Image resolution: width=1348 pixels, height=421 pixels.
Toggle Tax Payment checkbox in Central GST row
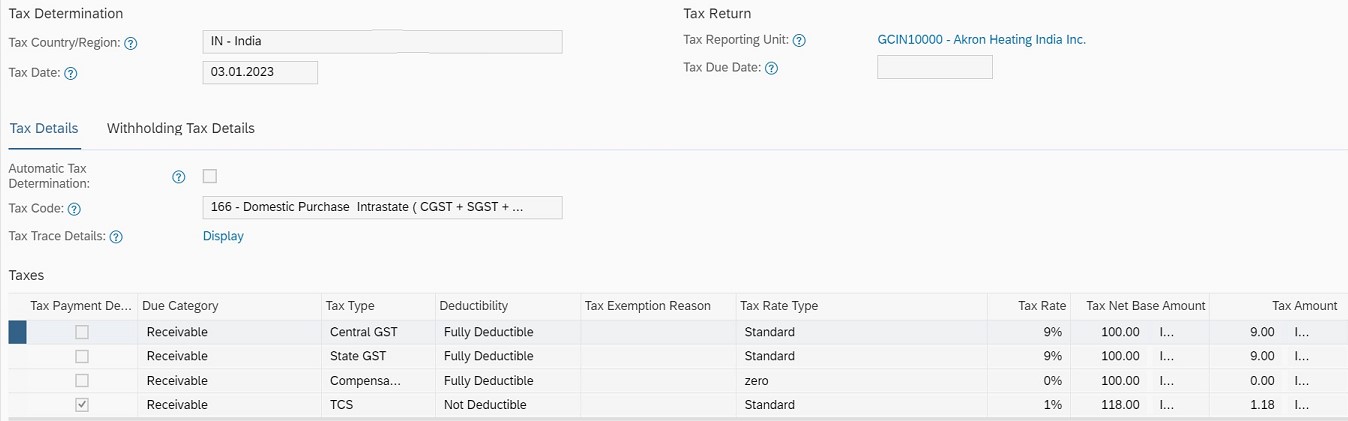coord(82,332)
